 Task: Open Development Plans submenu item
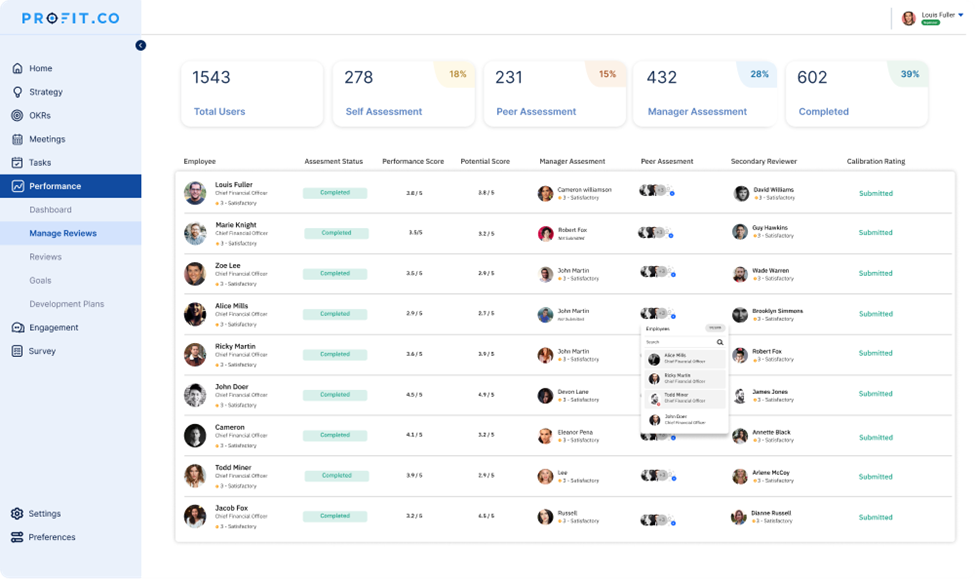[x=66, y=304]
